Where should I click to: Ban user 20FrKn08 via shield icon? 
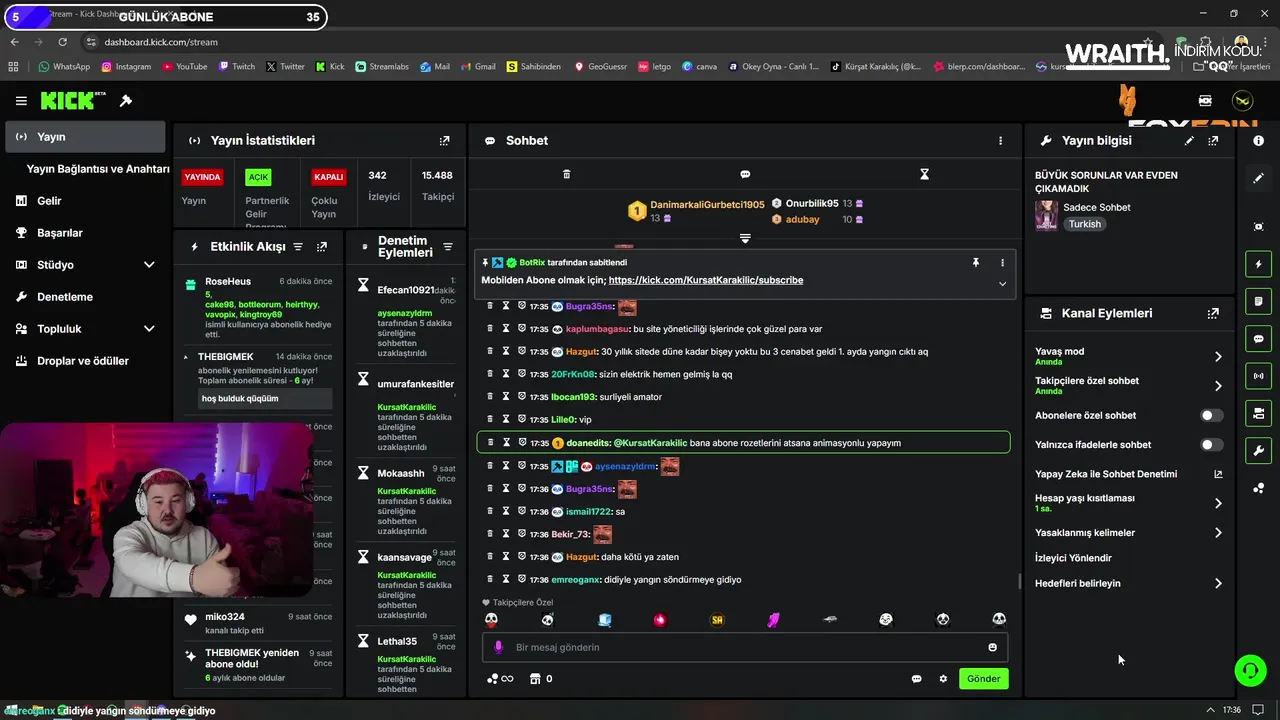click(522, 374)
